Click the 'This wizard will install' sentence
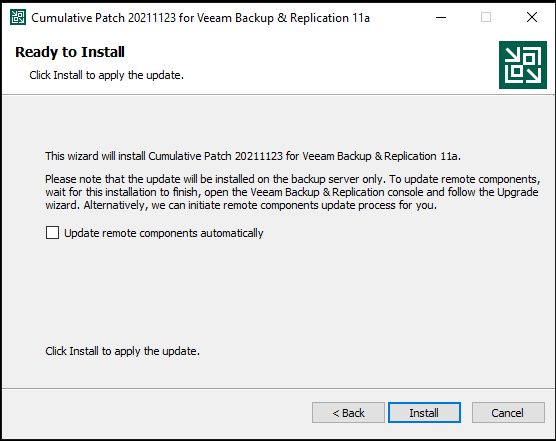This screenshot has height=441, width=556. (x=253, y=156)
